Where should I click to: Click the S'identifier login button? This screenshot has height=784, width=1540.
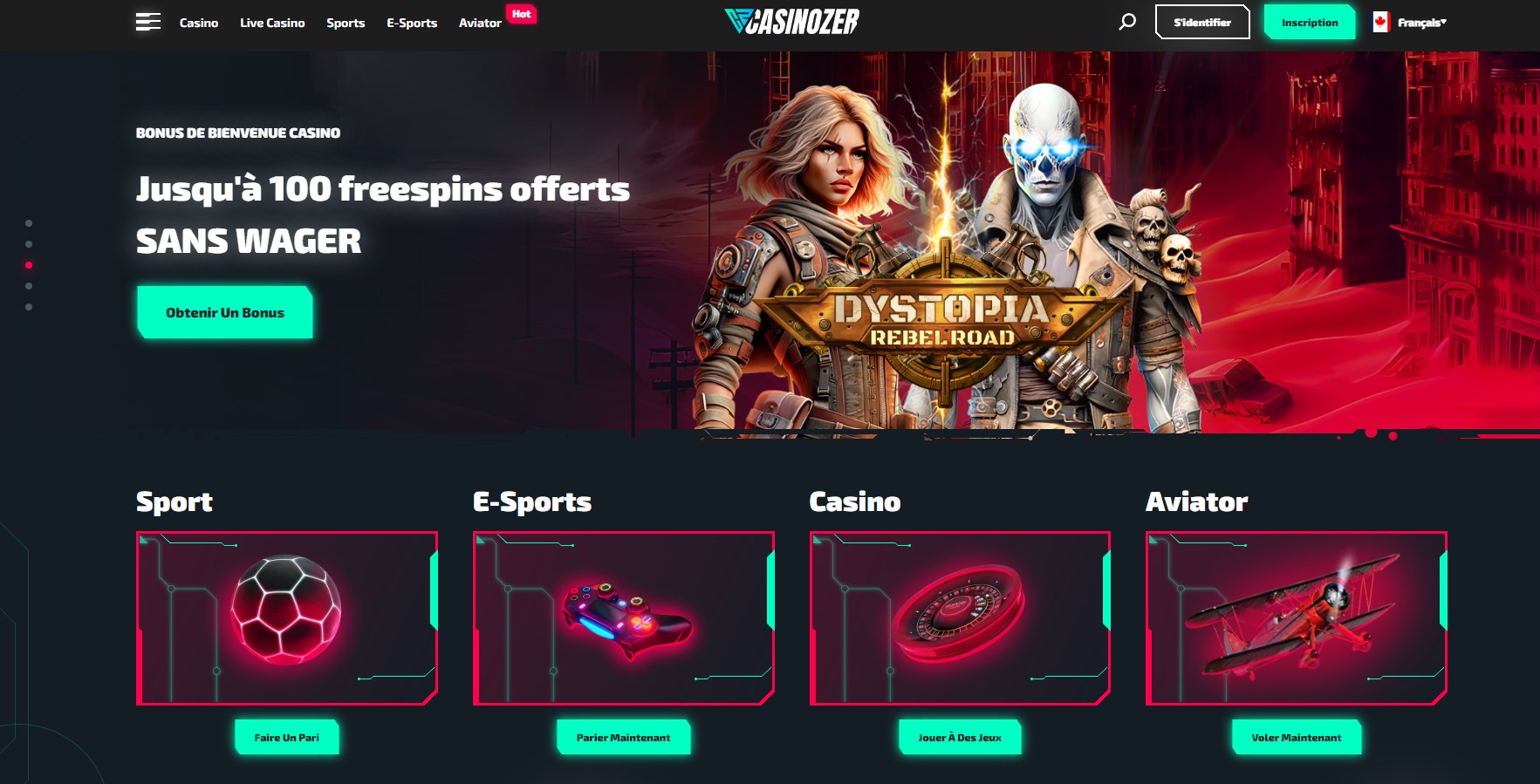pos(1202,22)
